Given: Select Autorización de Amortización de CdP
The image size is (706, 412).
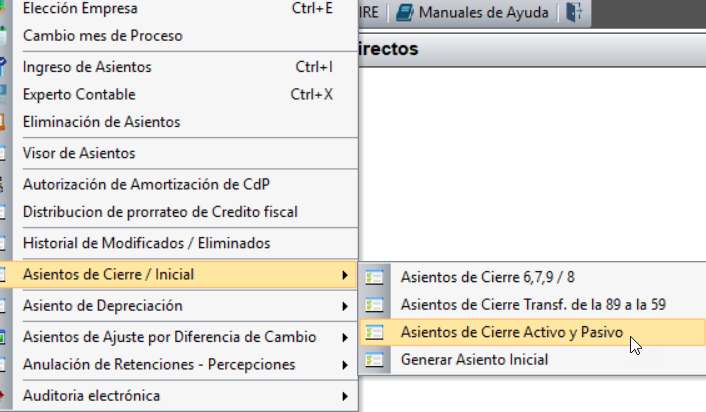Looking at the screenshot, I should tap(186, 185).
